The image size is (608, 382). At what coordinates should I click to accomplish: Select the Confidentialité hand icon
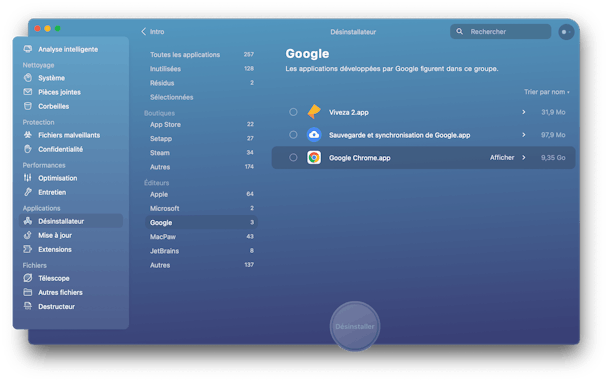click(28, 149)
